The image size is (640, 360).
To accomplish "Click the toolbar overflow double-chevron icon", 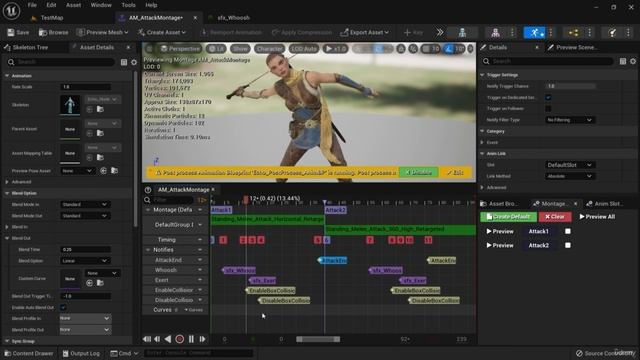I will click(x=440, y=32).
